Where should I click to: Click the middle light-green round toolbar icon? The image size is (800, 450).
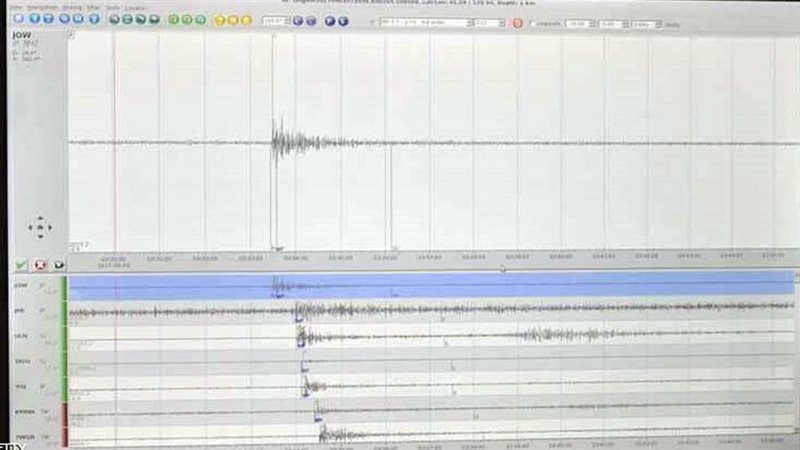pos(187,20)
